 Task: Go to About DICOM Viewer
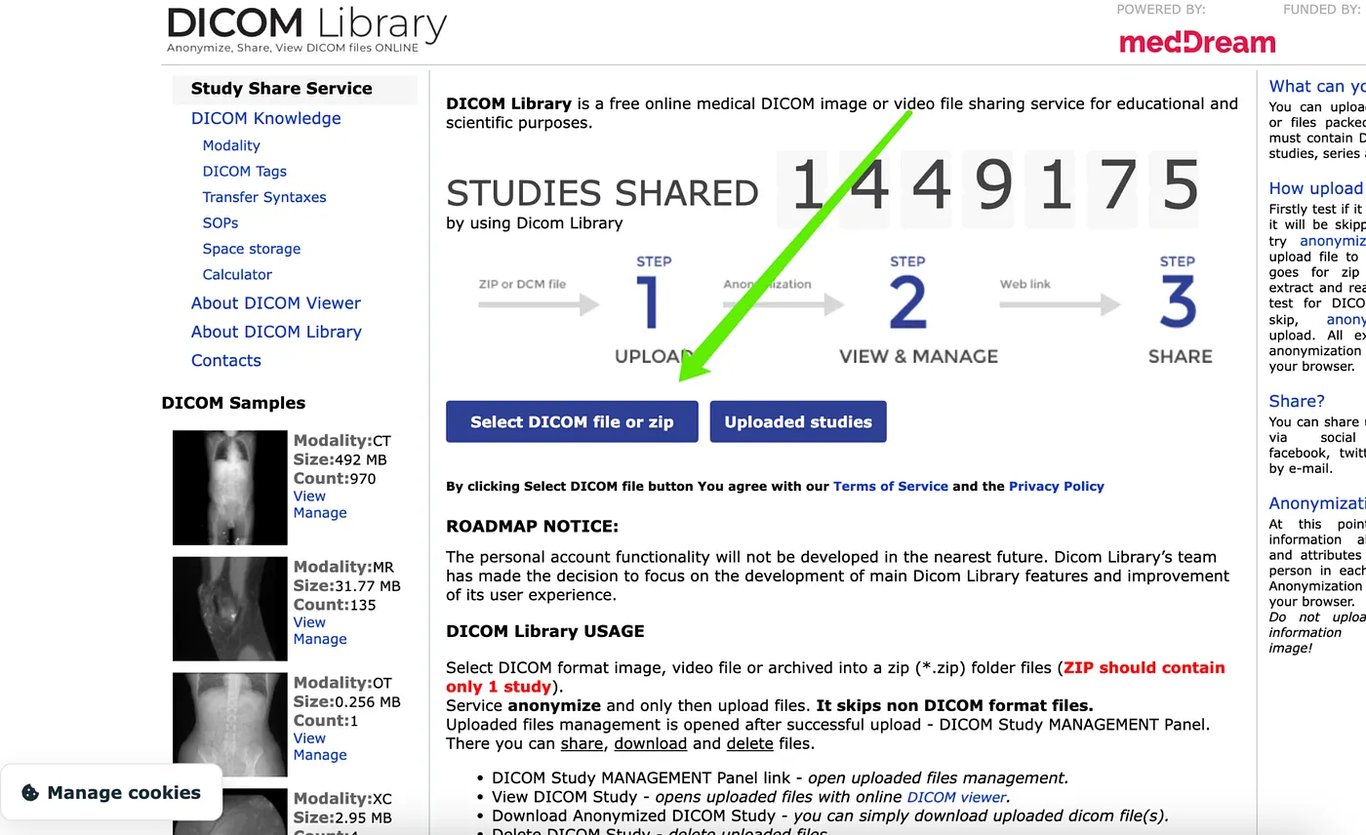pos(276,303)
